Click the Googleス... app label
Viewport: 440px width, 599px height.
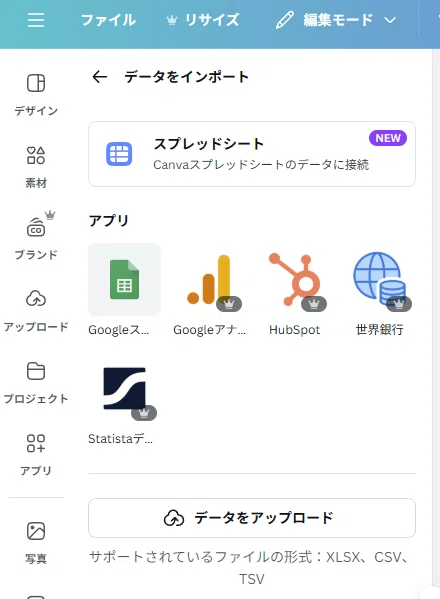(x=119, y=330)
